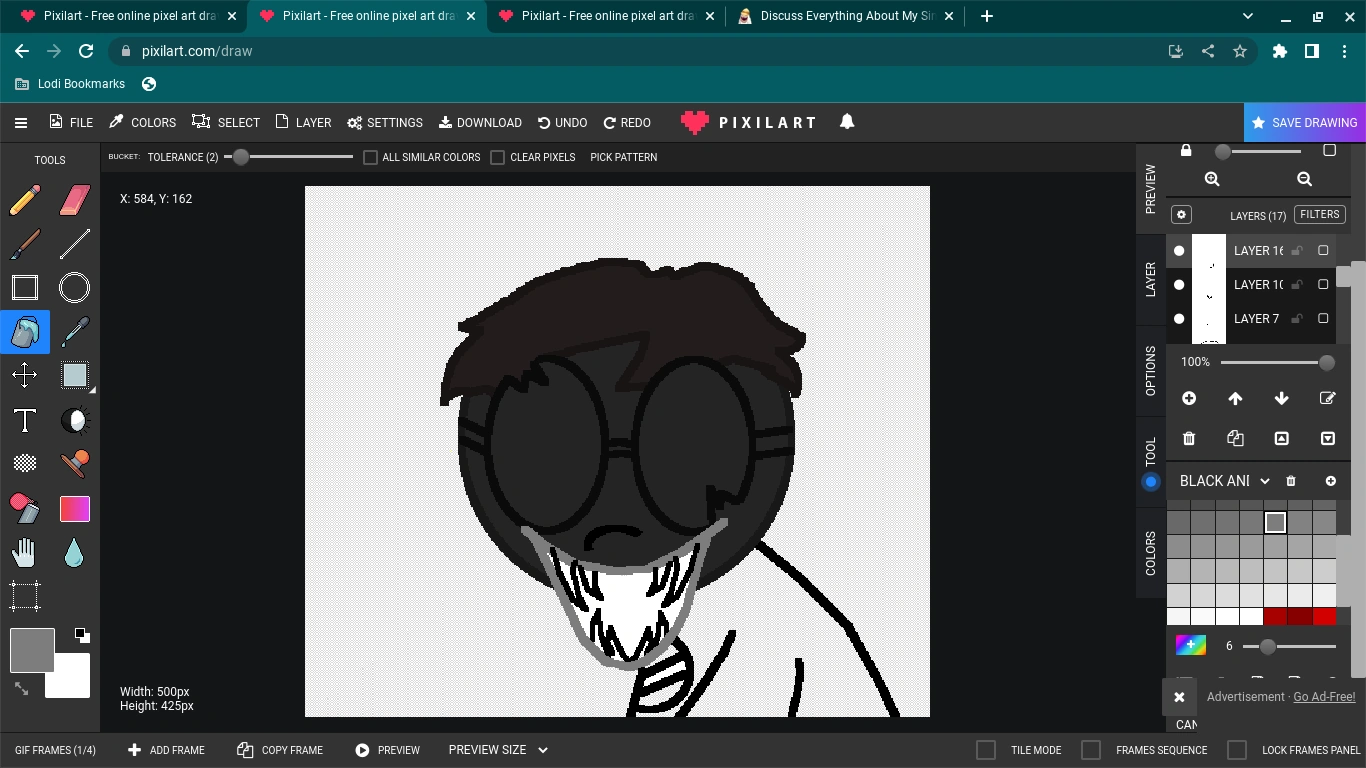Click the Go Ad-Free! link
Viewport: 1366px width, 768px height.
tap(1323, 696)
